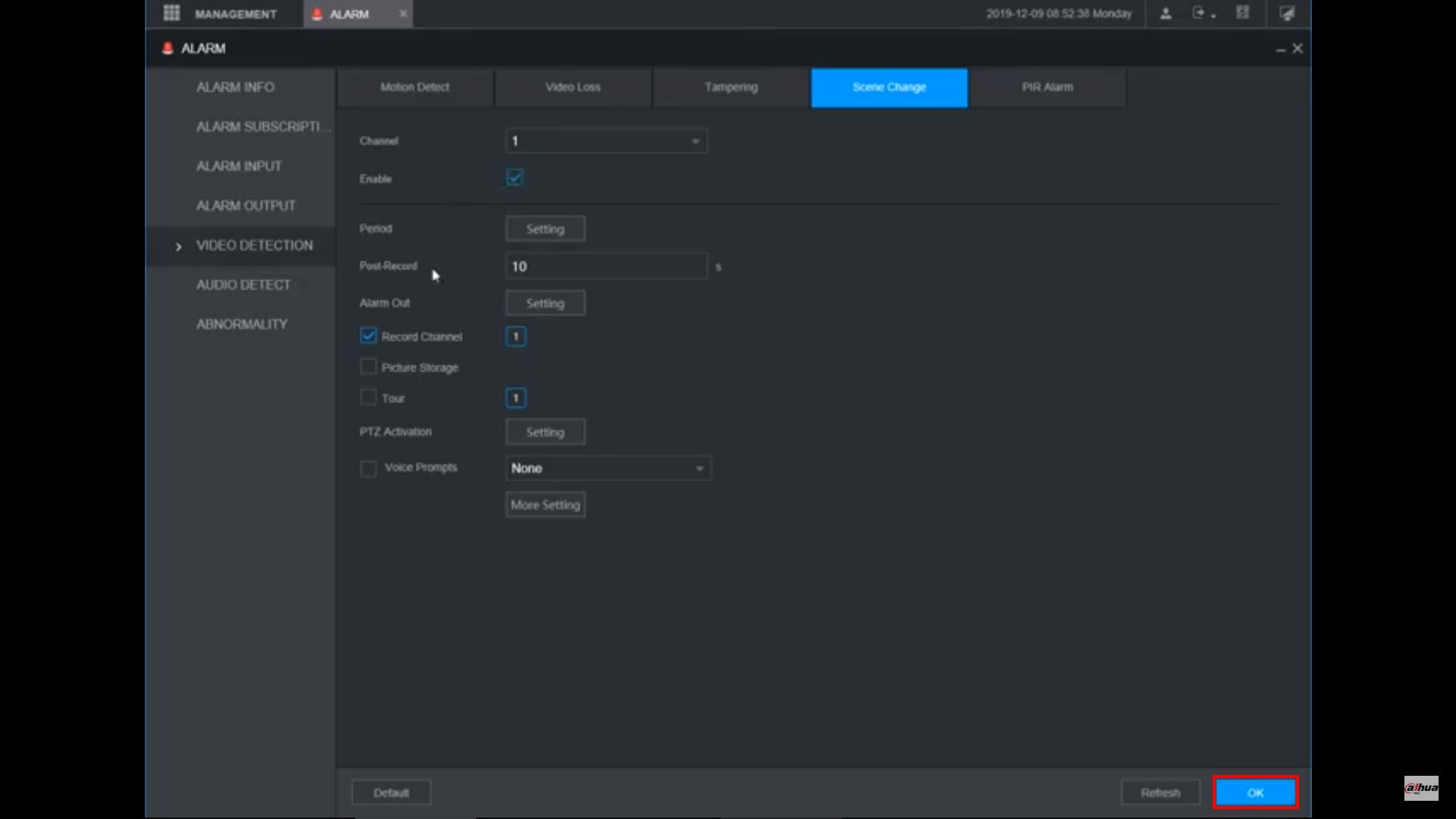Open the Management grid menu icon
The image size is (1456, 819).
point(171,14)
